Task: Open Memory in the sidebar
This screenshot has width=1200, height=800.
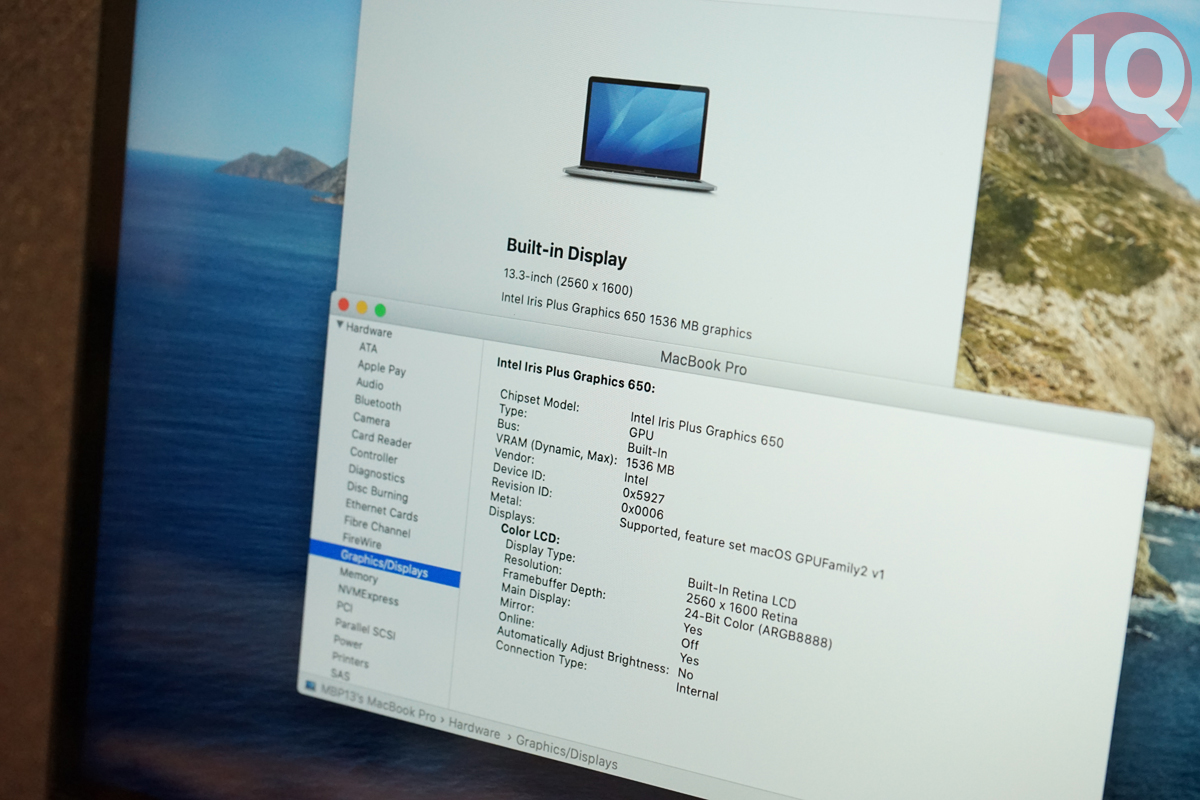Action: (x=358, y=577)
